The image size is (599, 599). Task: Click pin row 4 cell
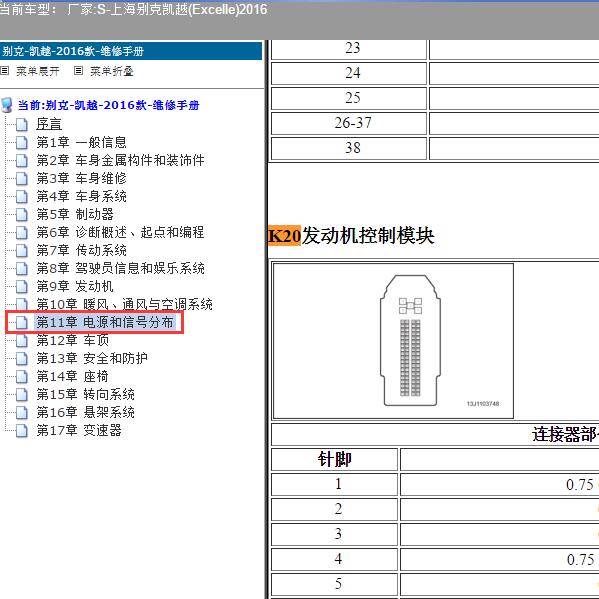click(x=335, y=559)
